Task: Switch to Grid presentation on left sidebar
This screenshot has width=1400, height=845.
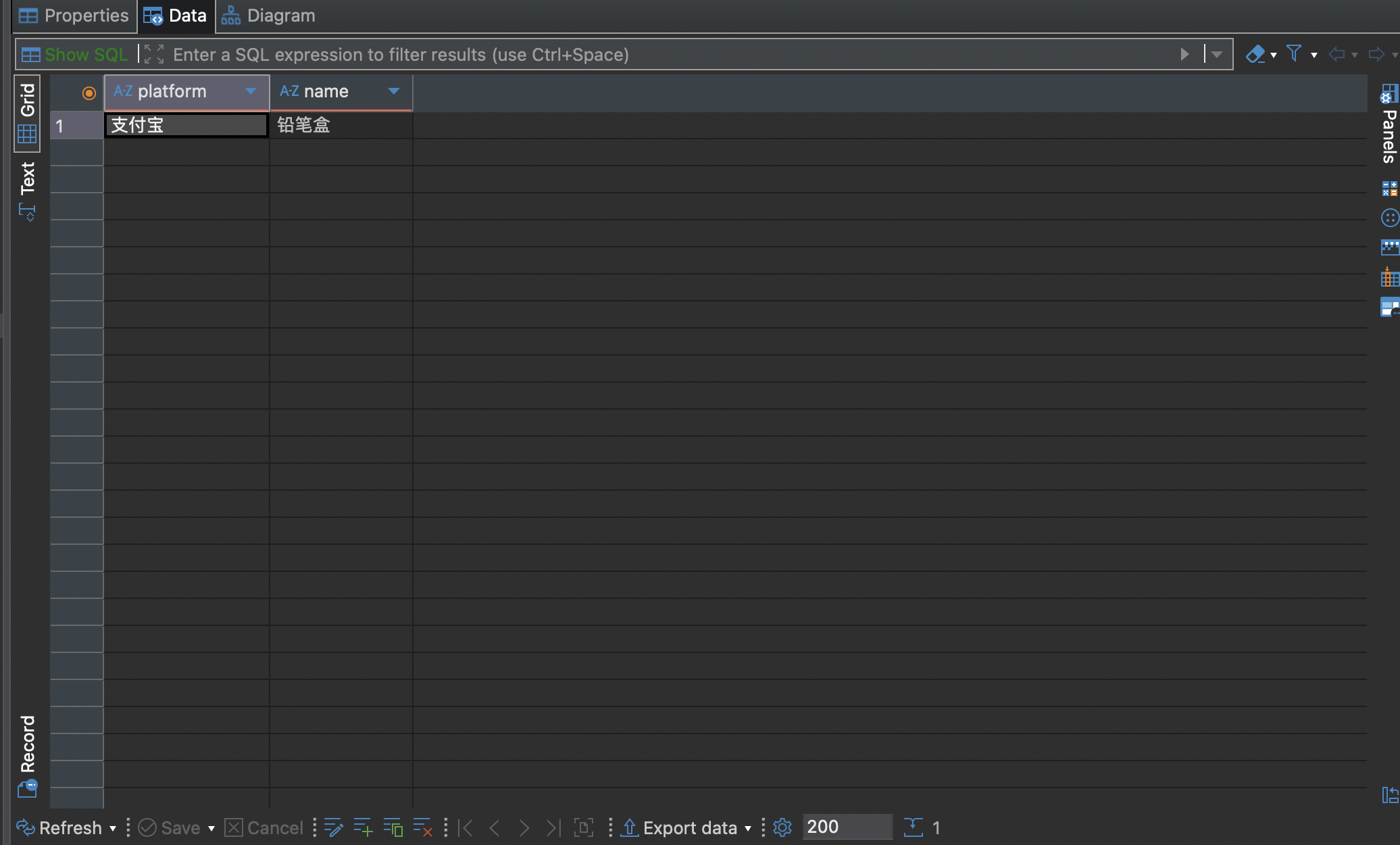Action: click(27, 113)
